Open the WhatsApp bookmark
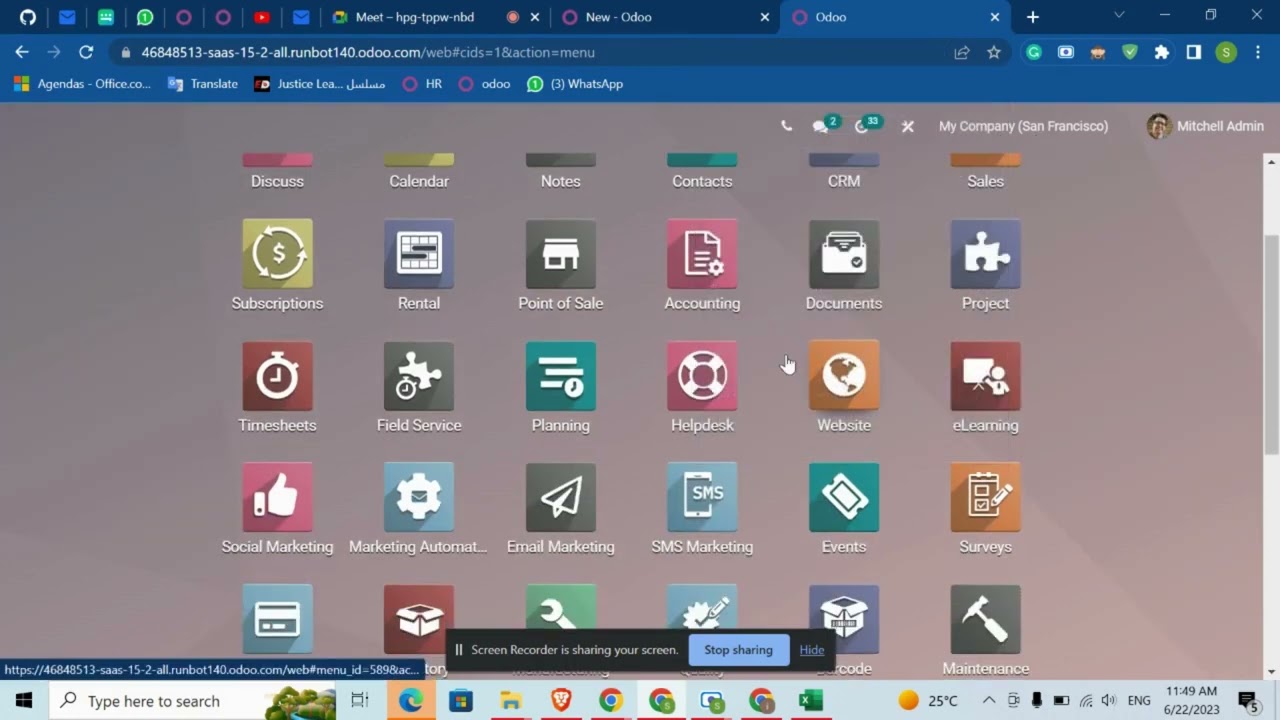The width and height of the screenshot is (1280, 720). tap(575, 84)
